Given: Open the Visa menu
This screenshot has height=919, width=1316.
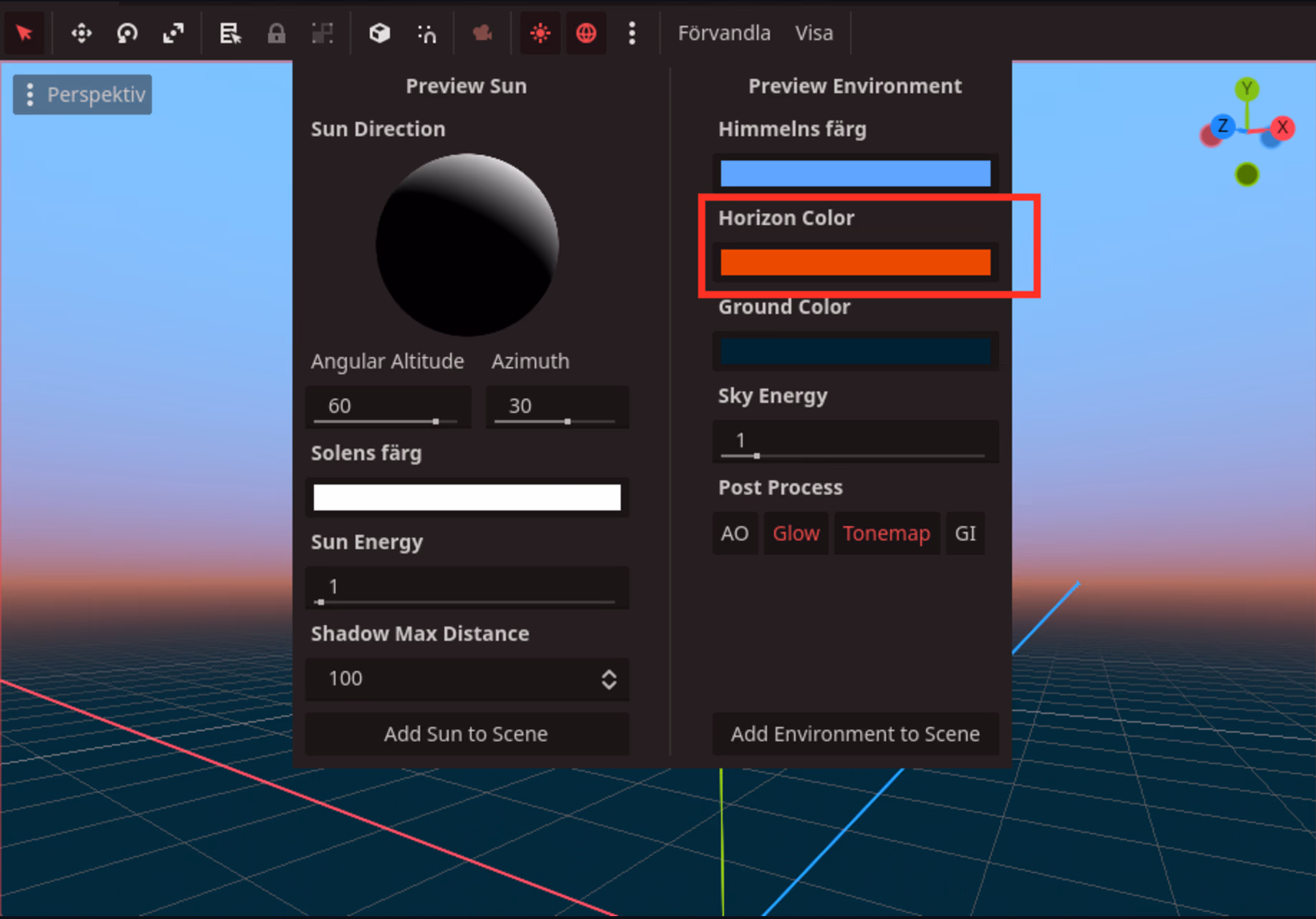Looking at the screenshot, I should click(x=814, y=33).
